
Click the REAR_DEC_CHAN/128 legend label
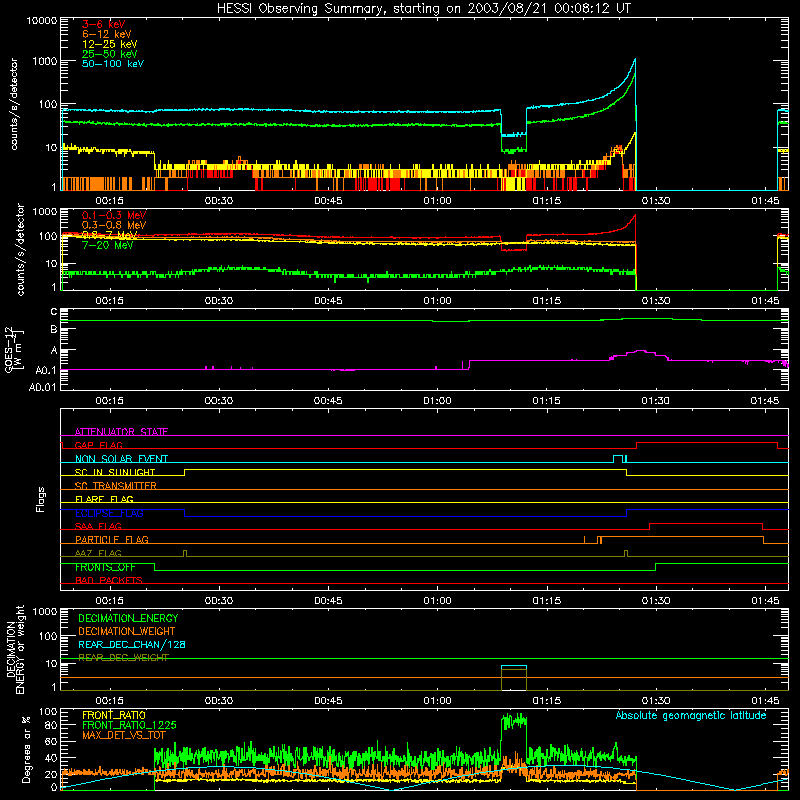point(132,644)
